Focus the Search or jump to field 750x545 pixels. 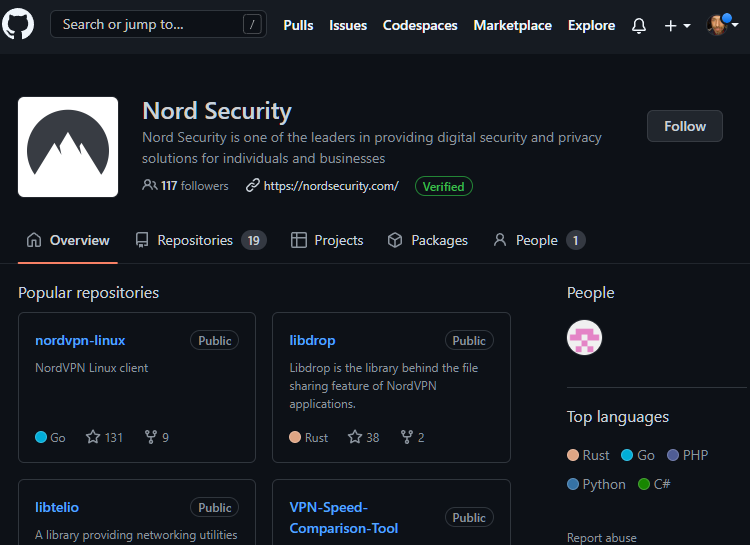[158, 24]
